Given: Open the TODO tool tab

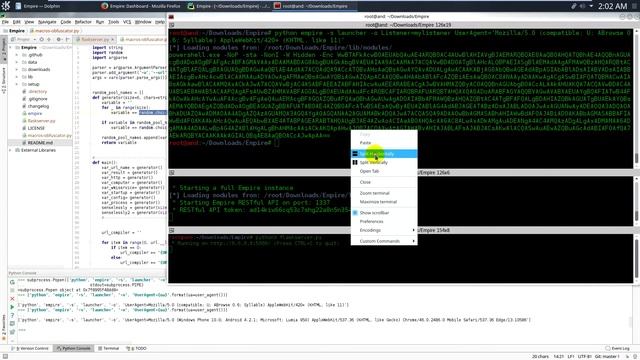Looking at the screenshot, I should (x=137, y=349).
